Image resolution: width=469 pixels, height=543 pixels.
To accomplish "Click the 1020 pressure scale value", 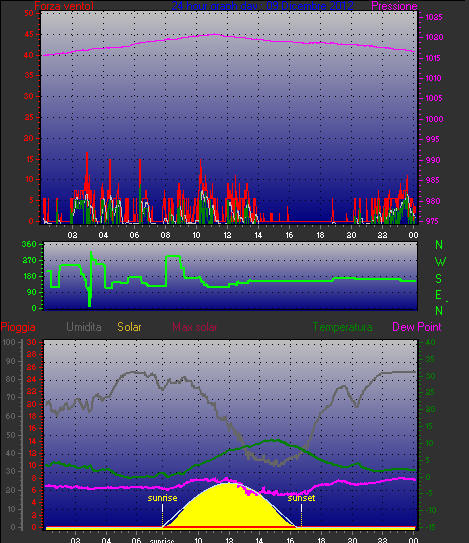I will click(434, 37).
